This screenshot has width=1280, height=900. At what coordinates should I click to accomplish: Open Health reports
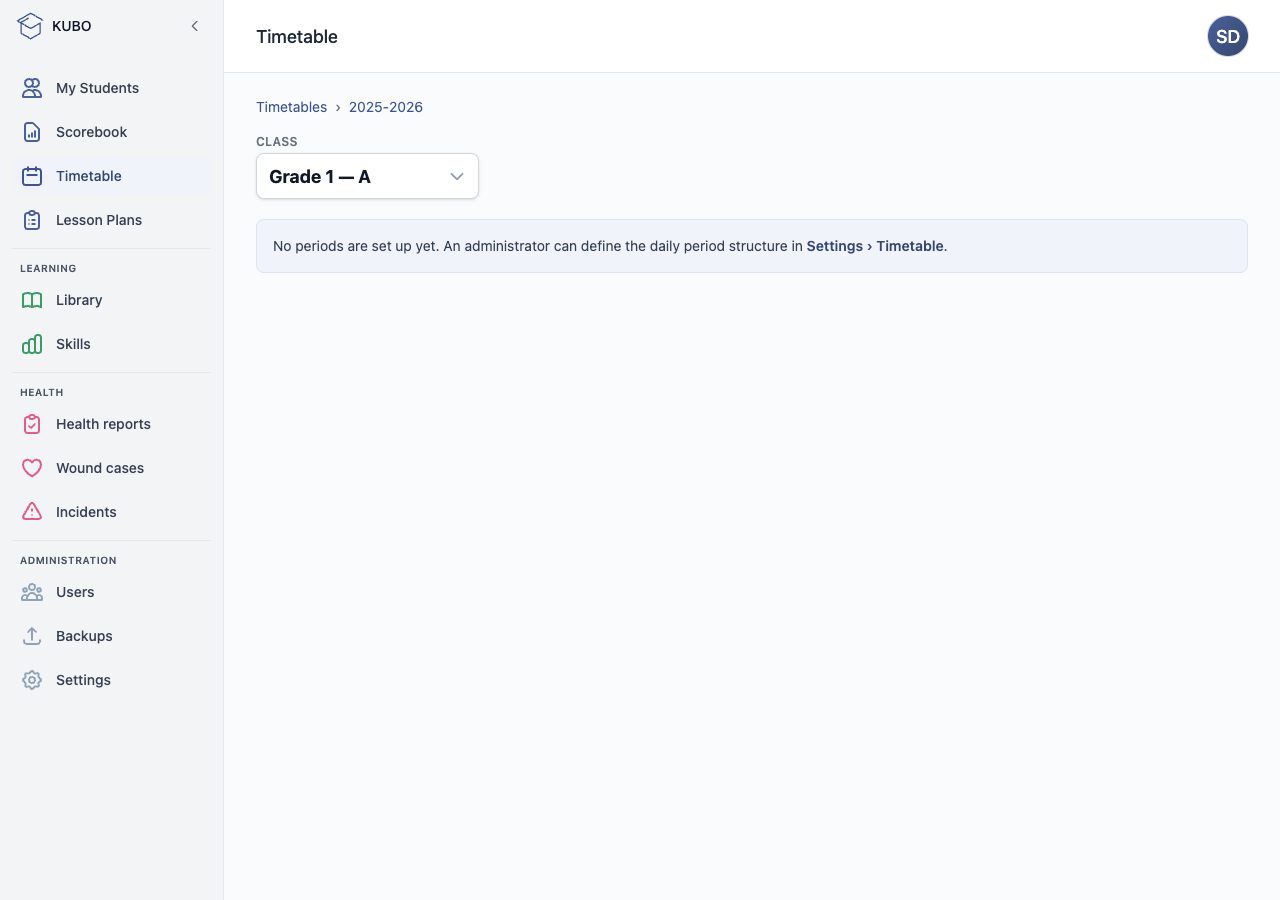pos(112,424)
